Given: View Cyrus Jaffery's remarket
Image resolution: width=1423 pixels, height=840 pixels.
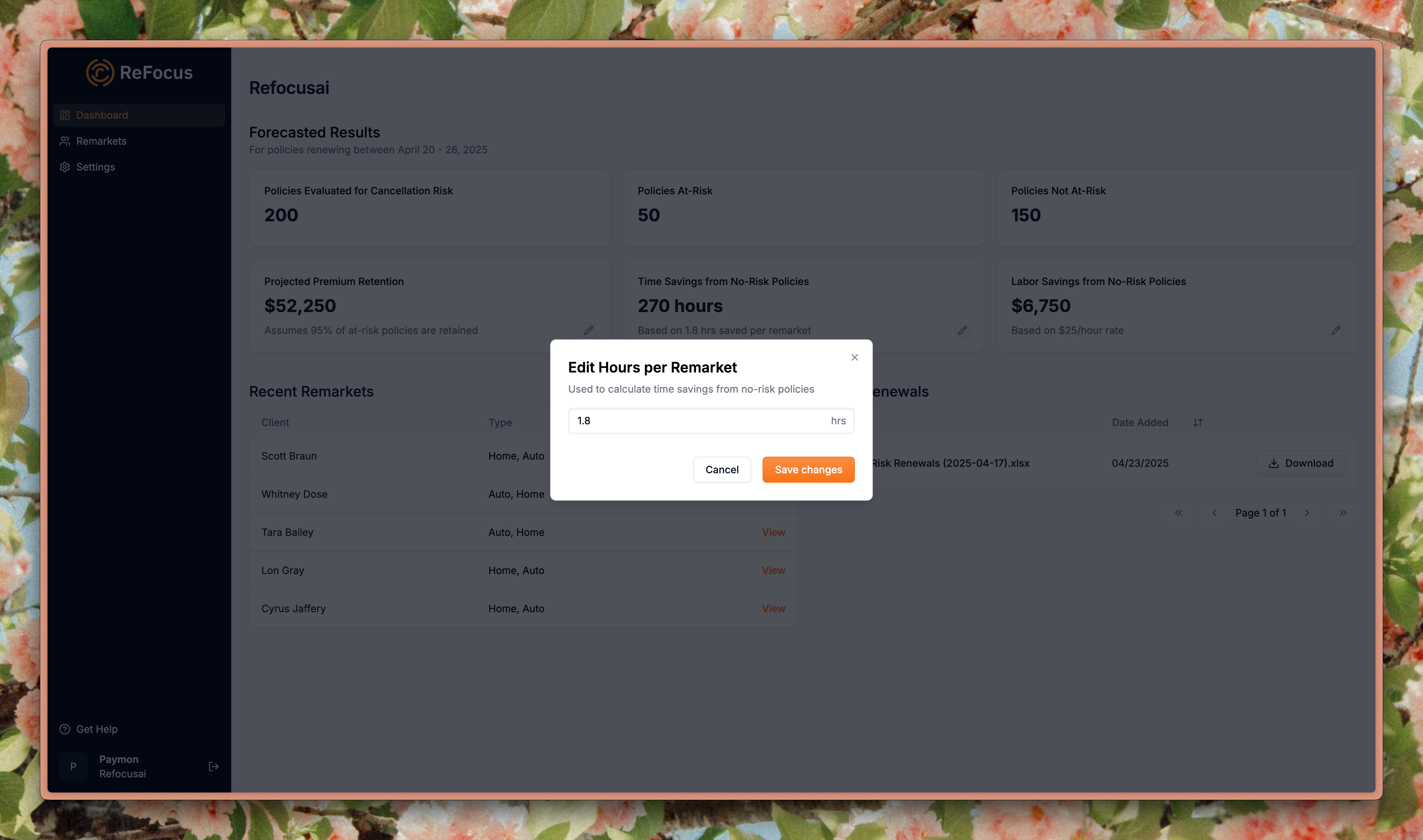Looking at the screenshot, I should pos(773,609).
